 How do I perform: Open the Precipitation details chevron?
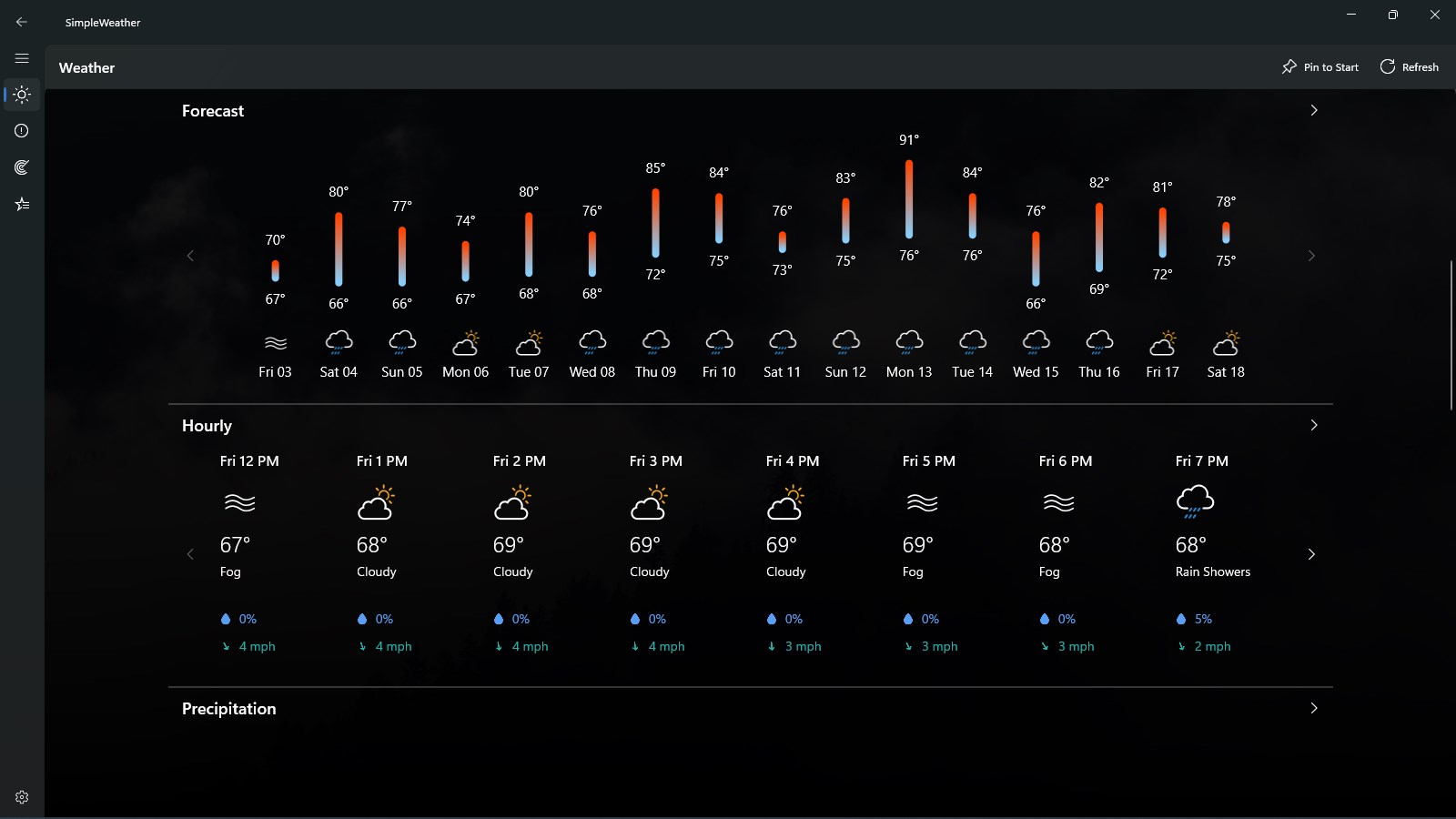pyautogui.click(x=1313, y=707)
